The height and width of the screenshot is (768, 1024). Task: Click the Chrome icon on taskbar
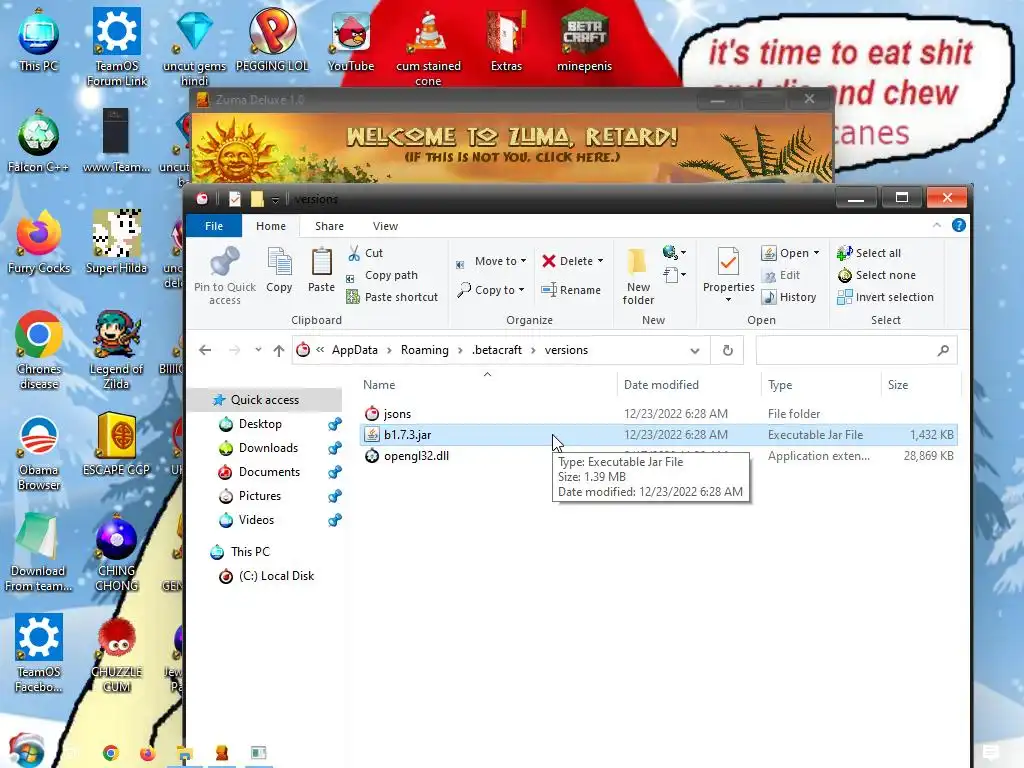tap(111, 753)
